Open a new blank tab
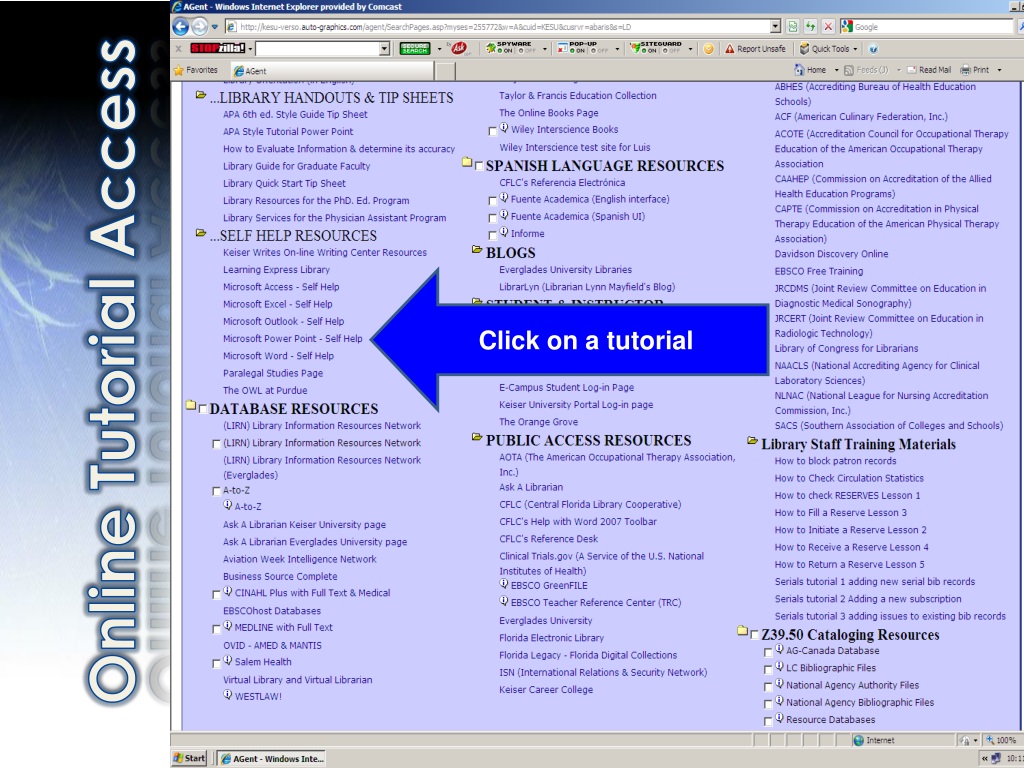 [444, 71]
